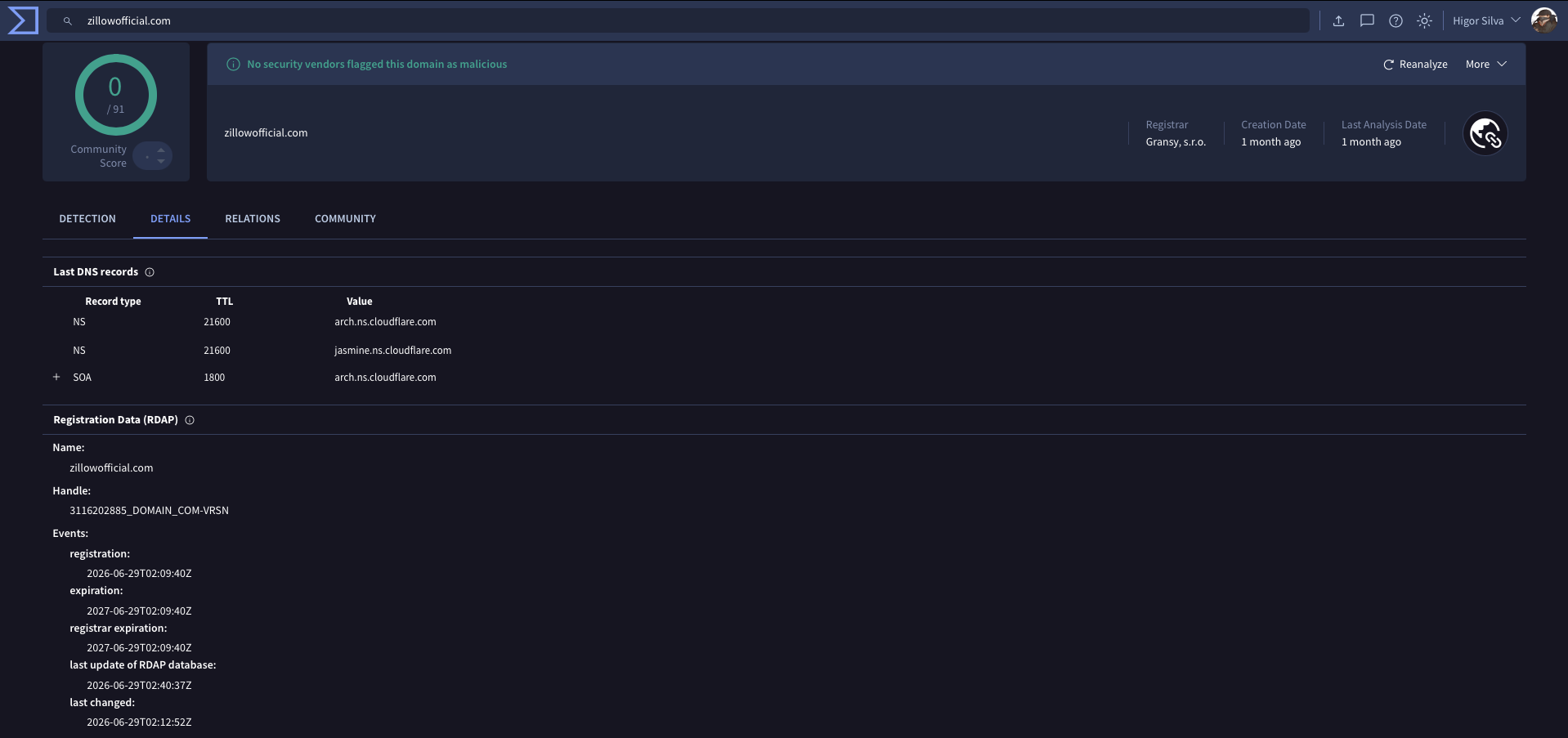Click the Registration Data (RDAP) section heading
This screenshot has width=1568, height=738.
pos(115,420)
